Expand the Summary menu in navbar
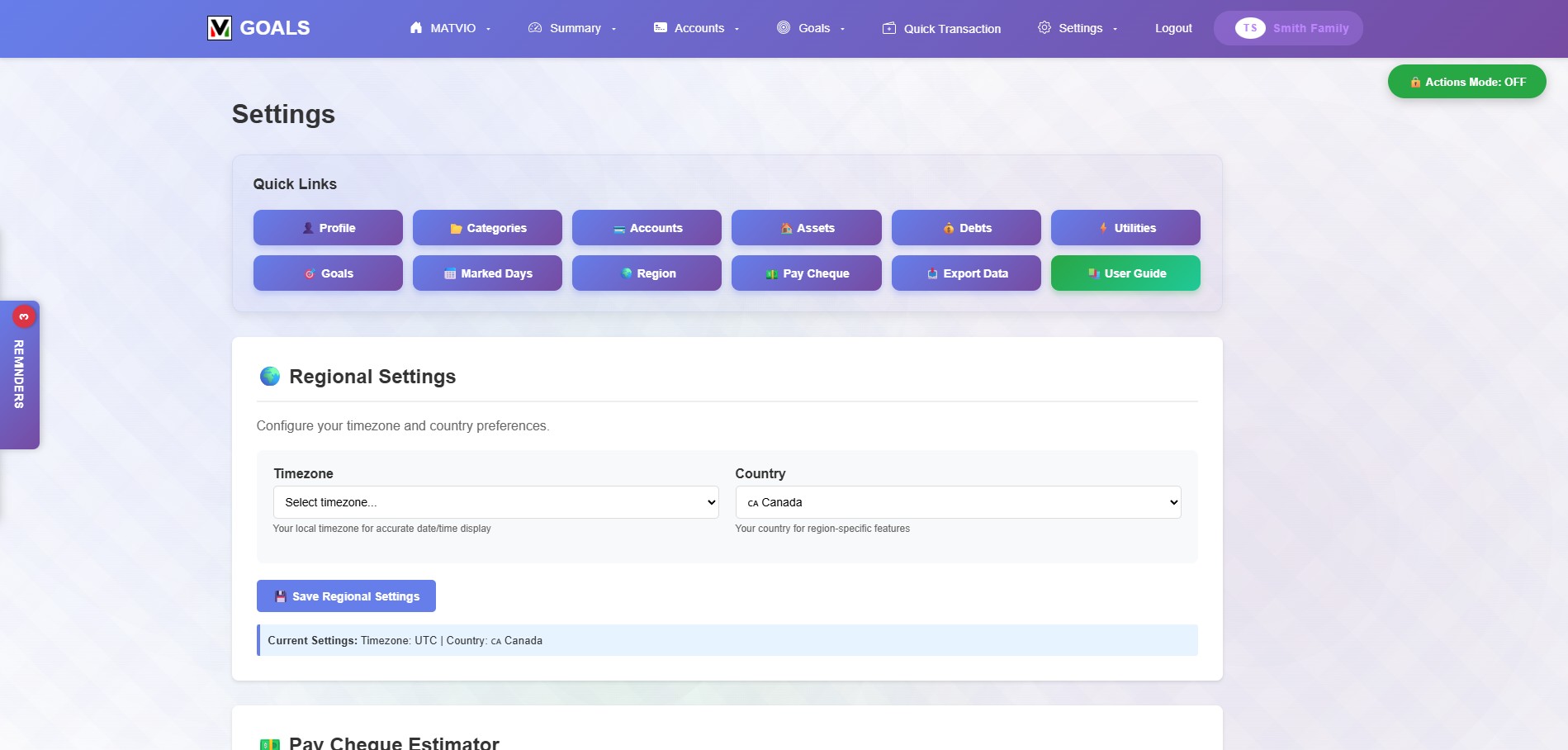 click(x=572, y=28)
